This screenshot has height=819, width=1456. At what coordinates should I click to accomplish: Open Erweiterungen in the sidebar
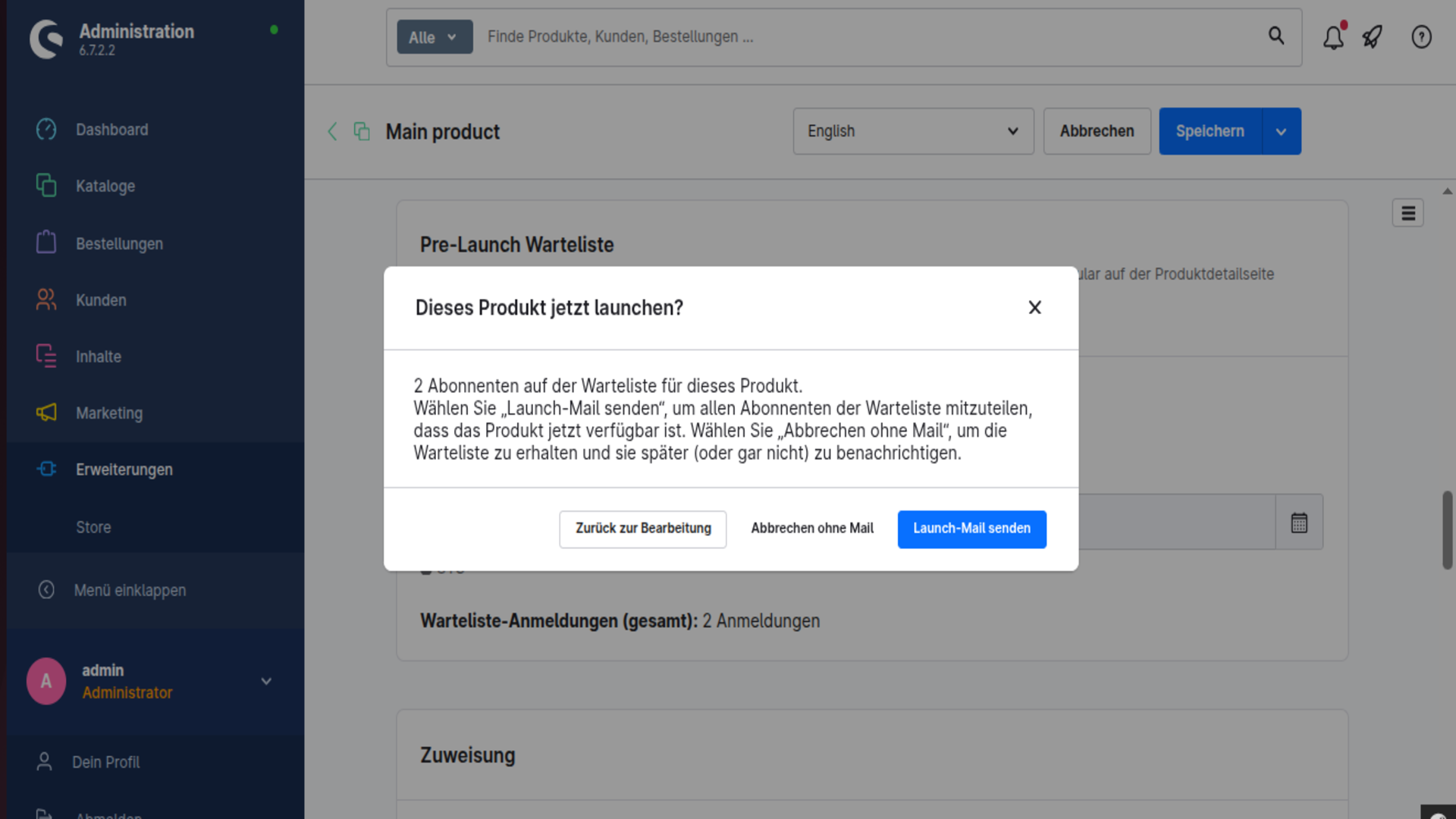124,469
